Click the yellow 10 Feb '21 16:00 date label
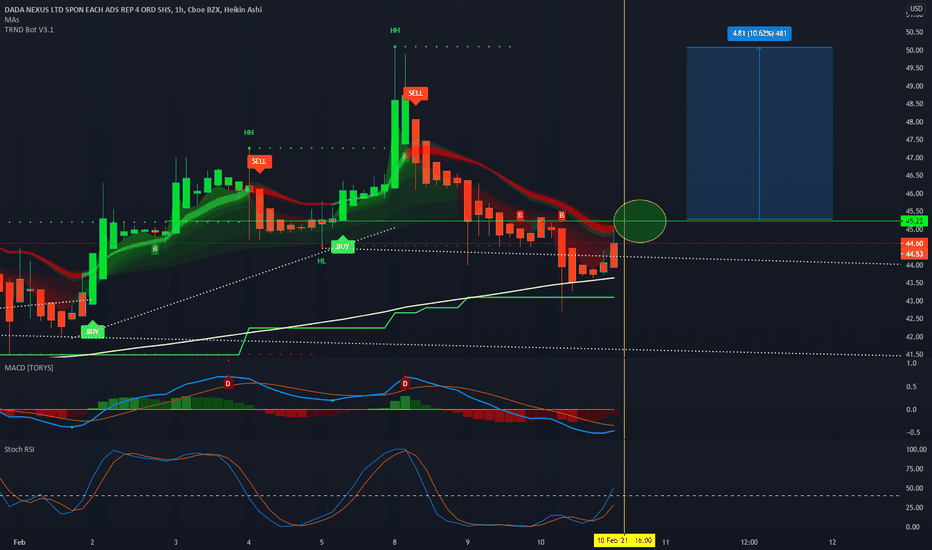 624,540
